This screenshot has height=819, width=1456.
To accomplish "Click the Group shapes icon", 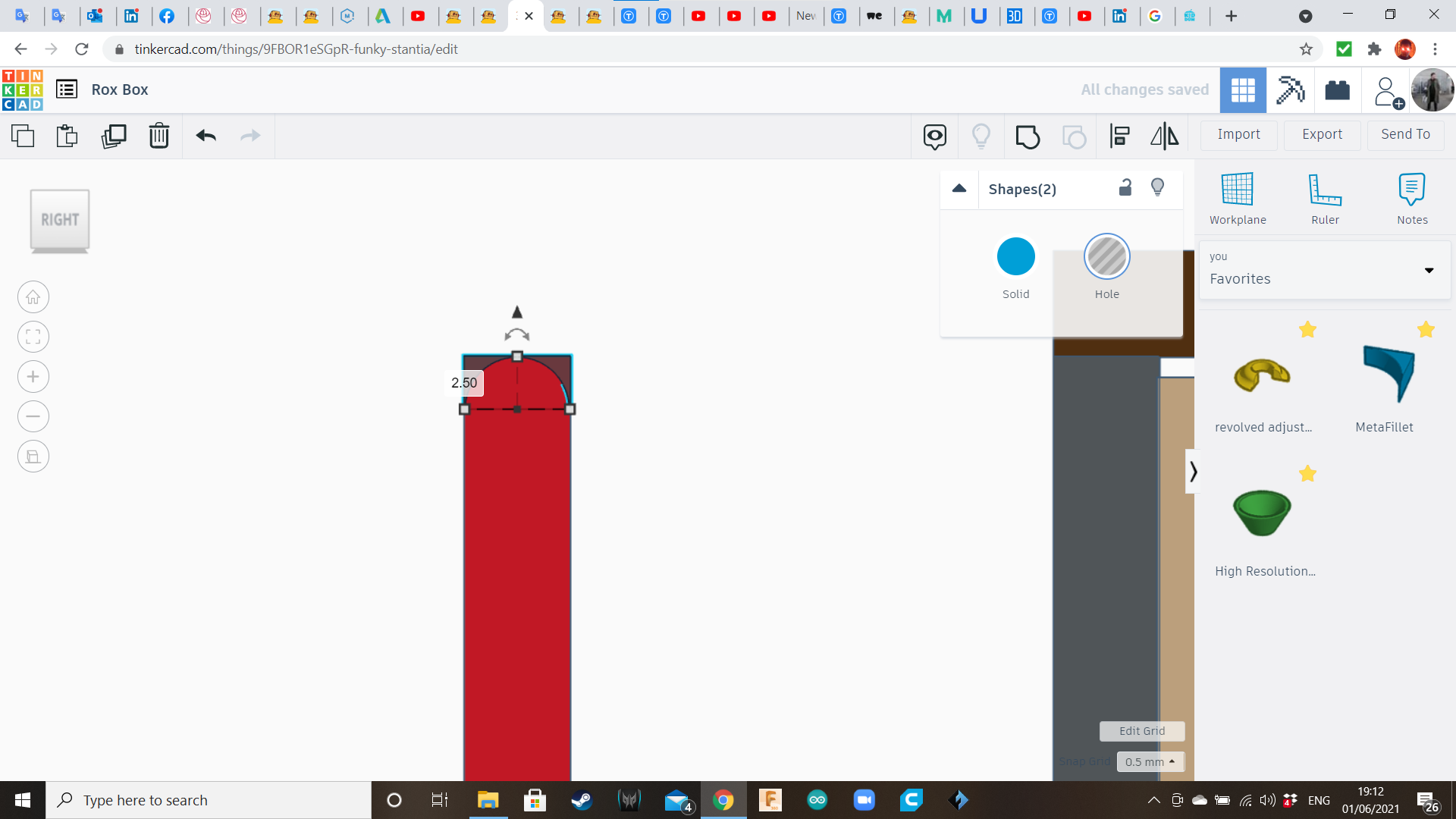I will tap(1028, 136).
